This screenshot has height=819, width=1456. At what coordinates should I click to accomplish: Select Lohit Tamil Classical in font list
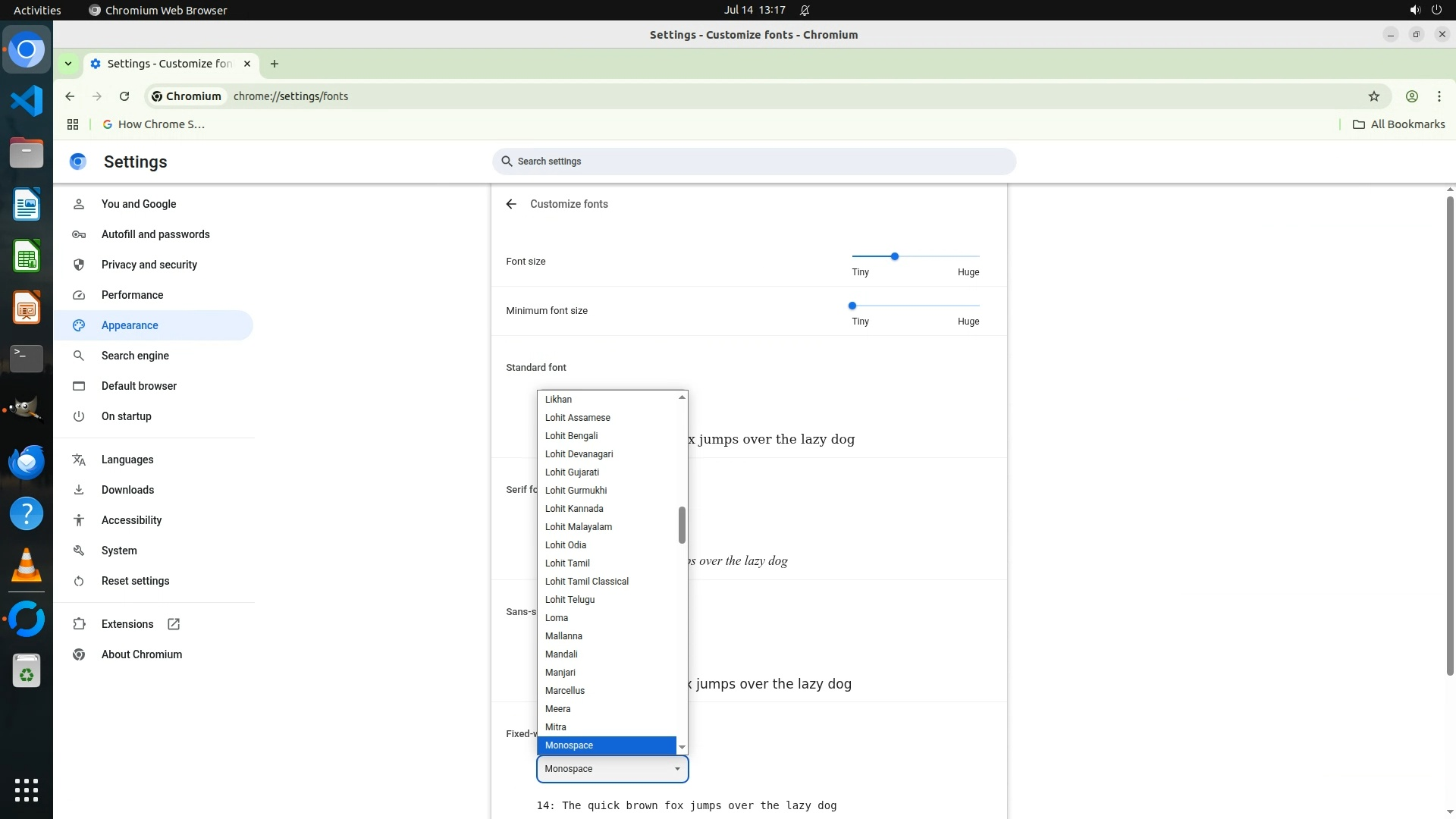[586, 582]
